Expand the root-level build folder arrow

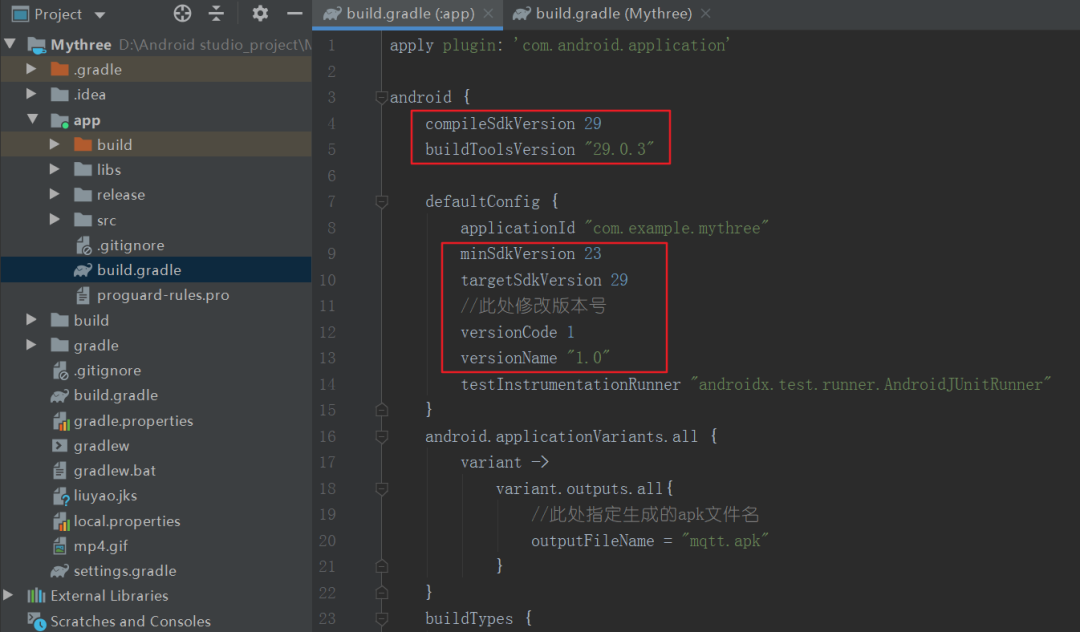(31, 319)
